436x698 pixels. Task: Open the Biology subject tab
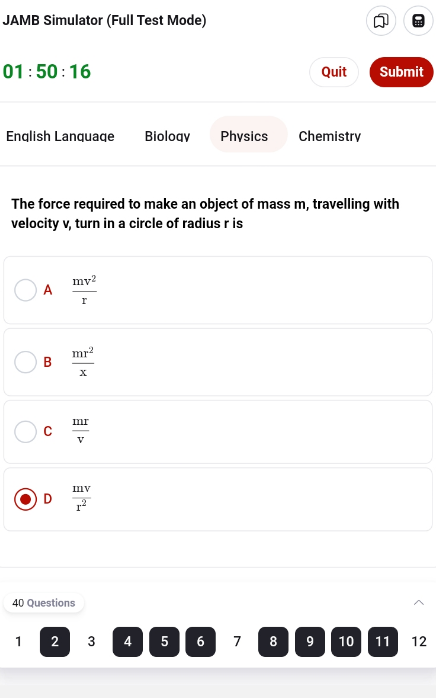pyautogui.click(x=167, y=136)
